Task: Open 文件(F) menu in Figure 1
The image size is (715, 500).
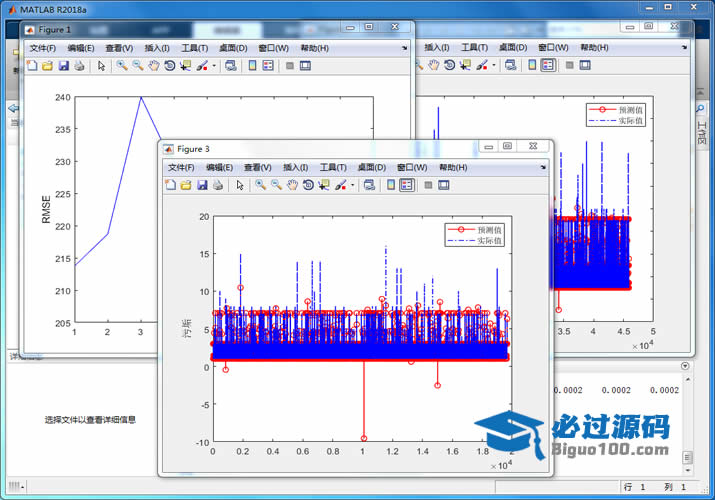Action: coord(42,48)
